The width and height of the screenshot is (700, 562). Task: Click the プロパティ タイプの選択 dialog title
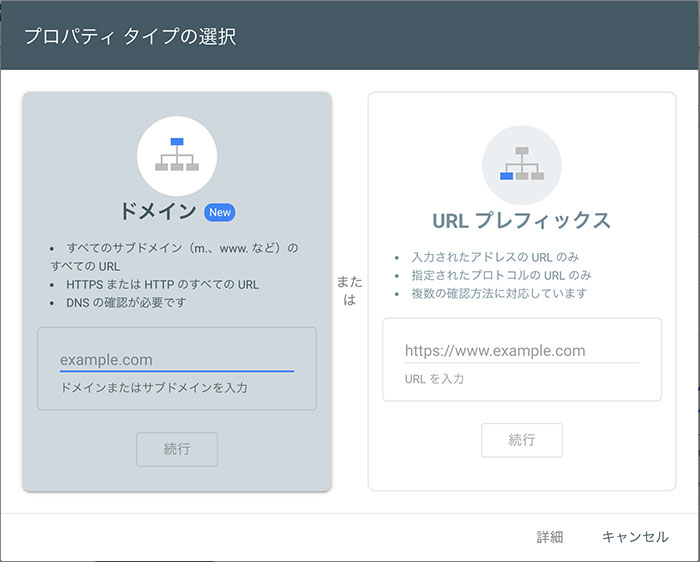click(x=130, y=36)
